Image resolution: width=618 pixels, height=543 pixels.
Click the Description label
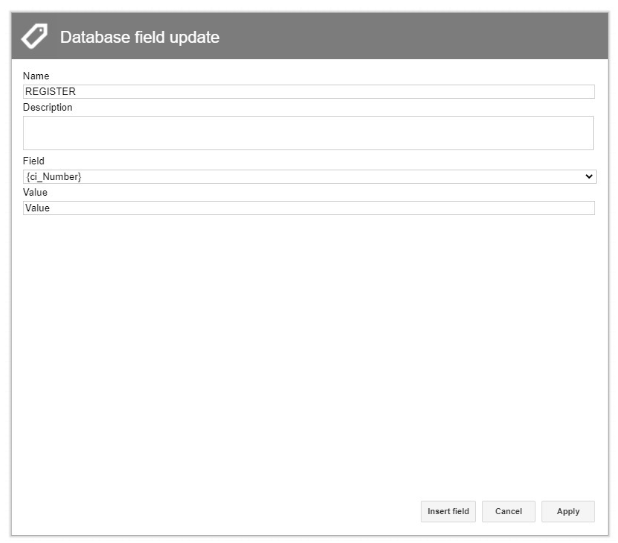[x=47, y=107]
